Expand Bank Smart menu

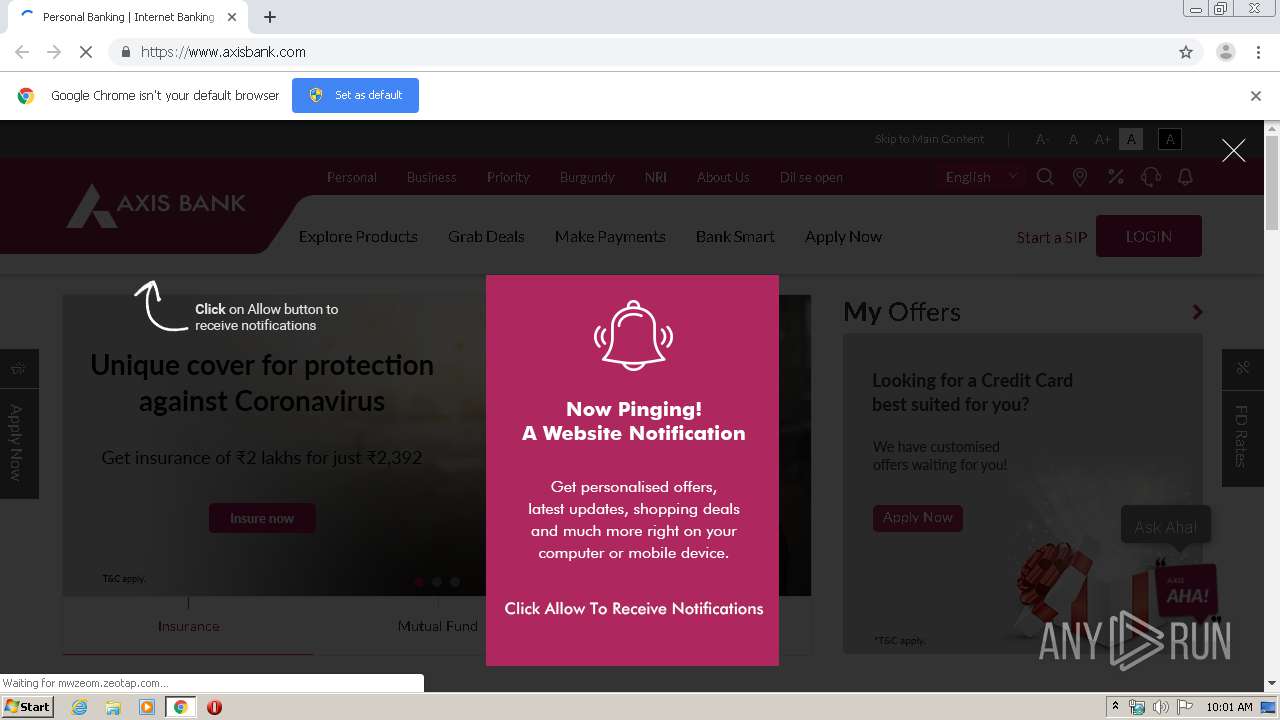click(x=735, y=237)
